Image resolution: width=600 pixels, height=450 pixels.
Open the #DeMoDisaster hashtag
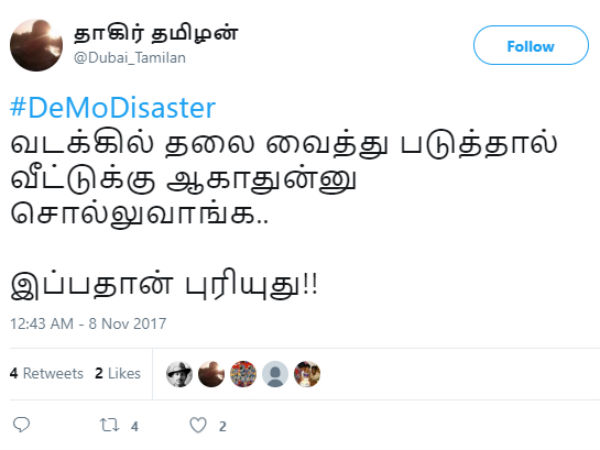pyautogui.click(x=113, y=108)
